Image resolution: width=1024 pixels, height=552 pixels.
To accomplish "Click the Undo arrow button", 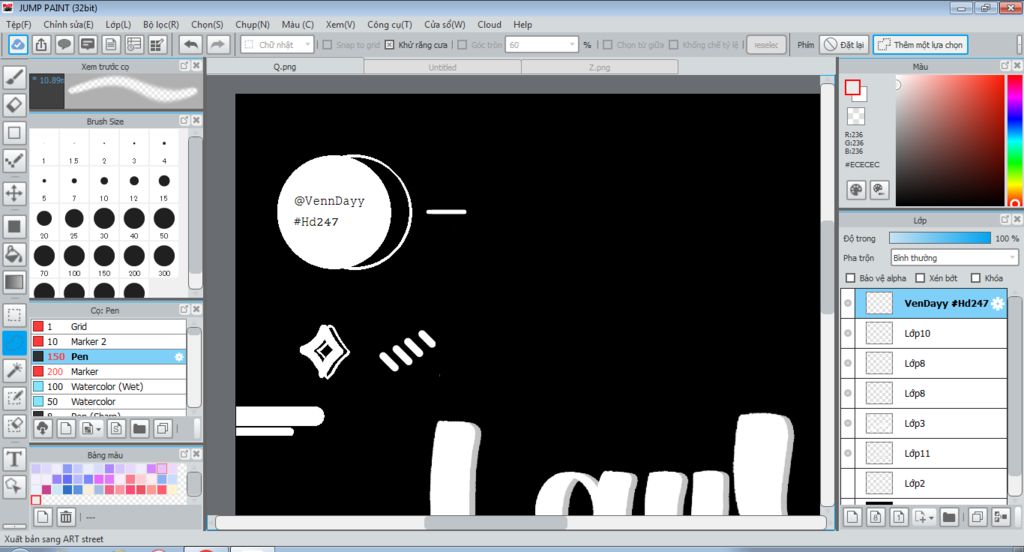I will 191,44.
